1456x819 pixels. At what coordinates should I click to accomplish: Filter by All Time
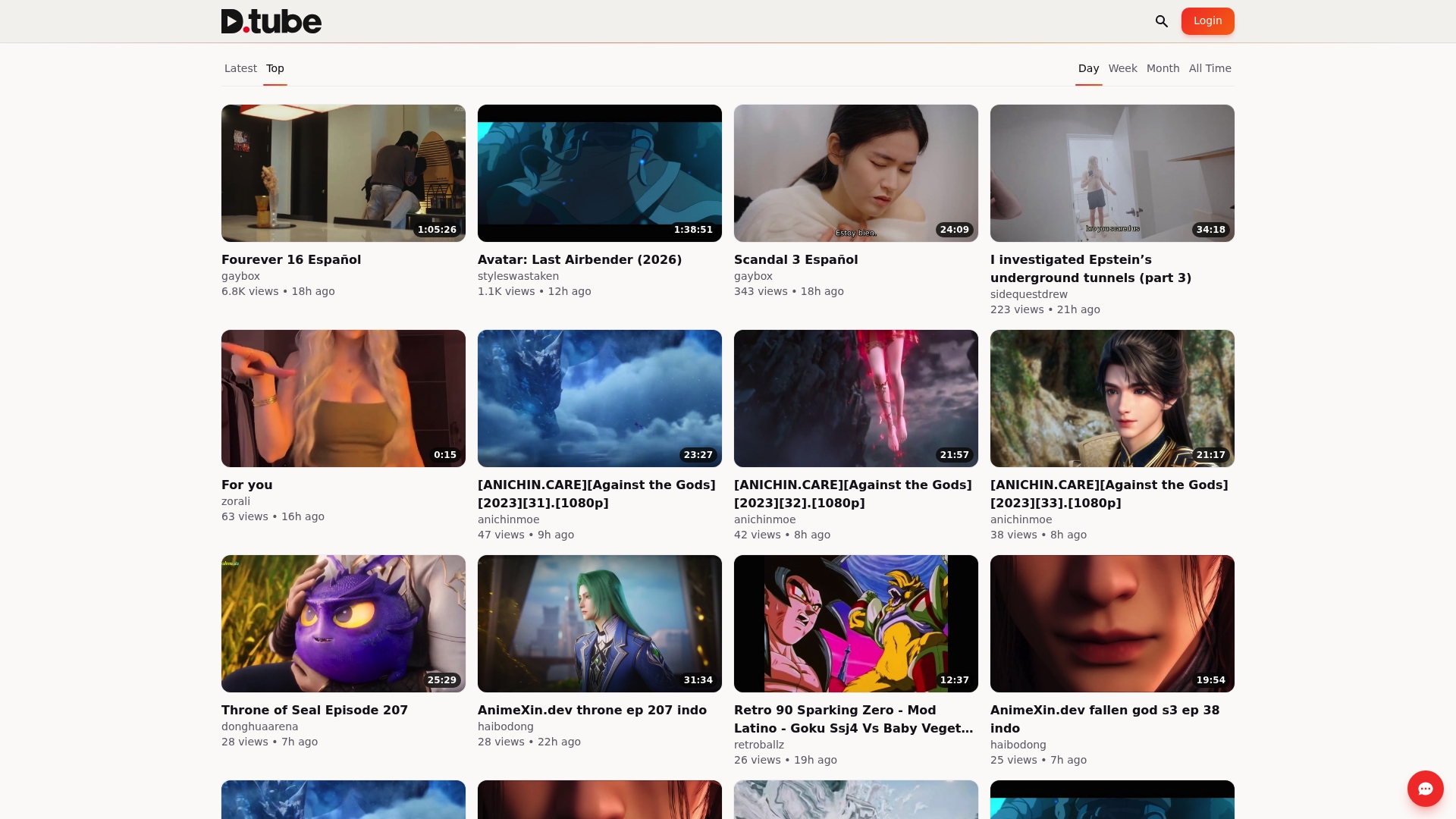pyautogui.click(x=1210, y=68)
